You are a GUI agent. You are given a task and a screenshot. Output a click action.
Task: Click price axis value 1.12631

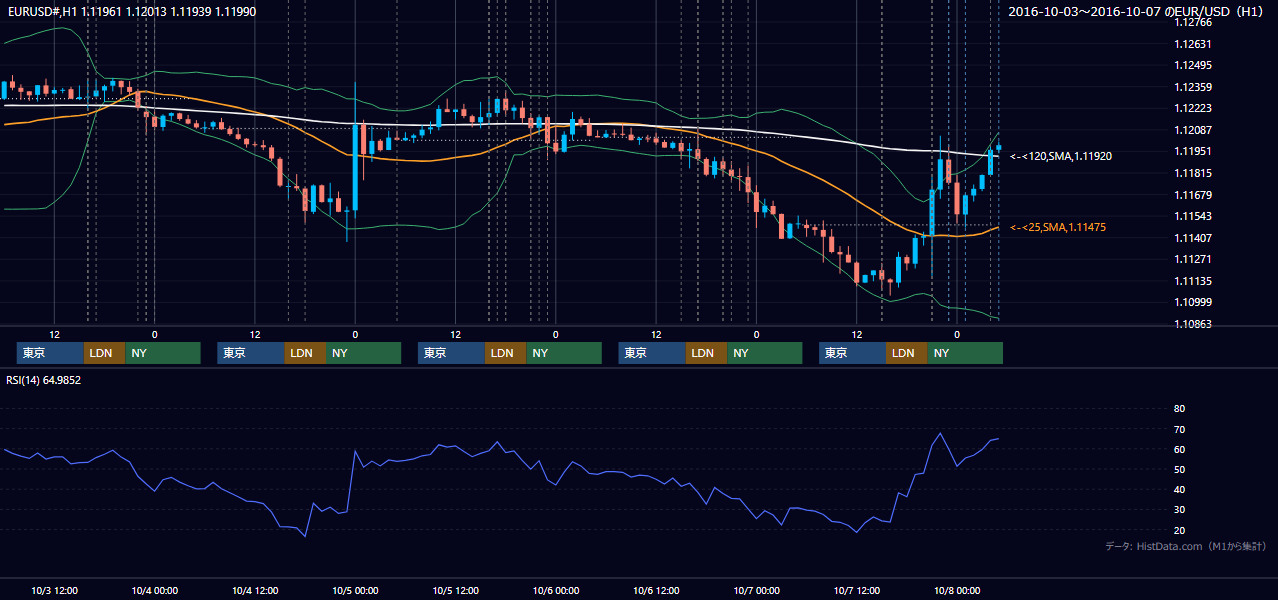coord(1192,44)
